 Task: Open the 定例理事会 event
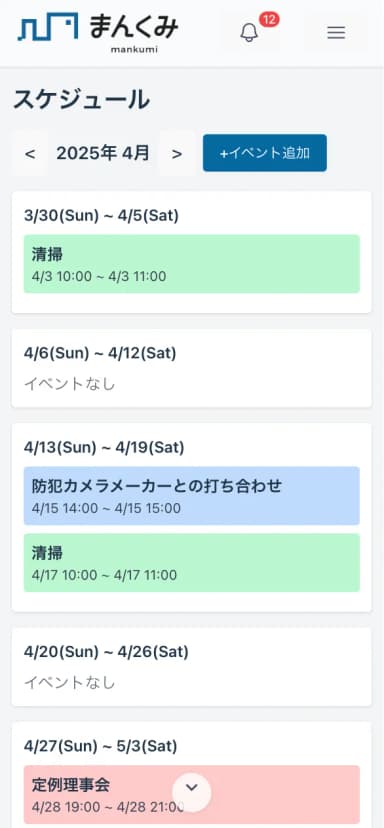[192, 794]
